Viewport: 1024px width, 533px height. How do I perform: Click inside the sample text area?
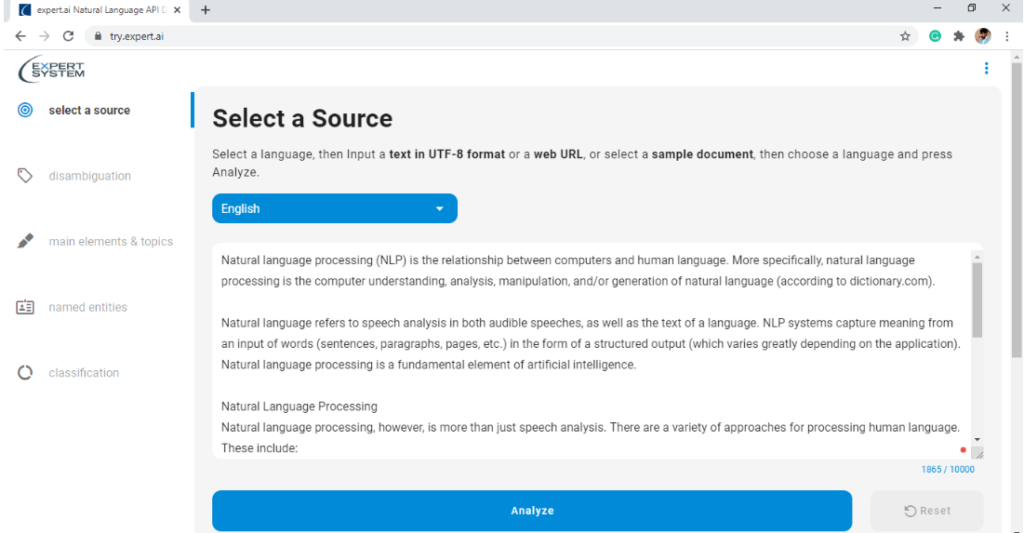pos(591,351)
